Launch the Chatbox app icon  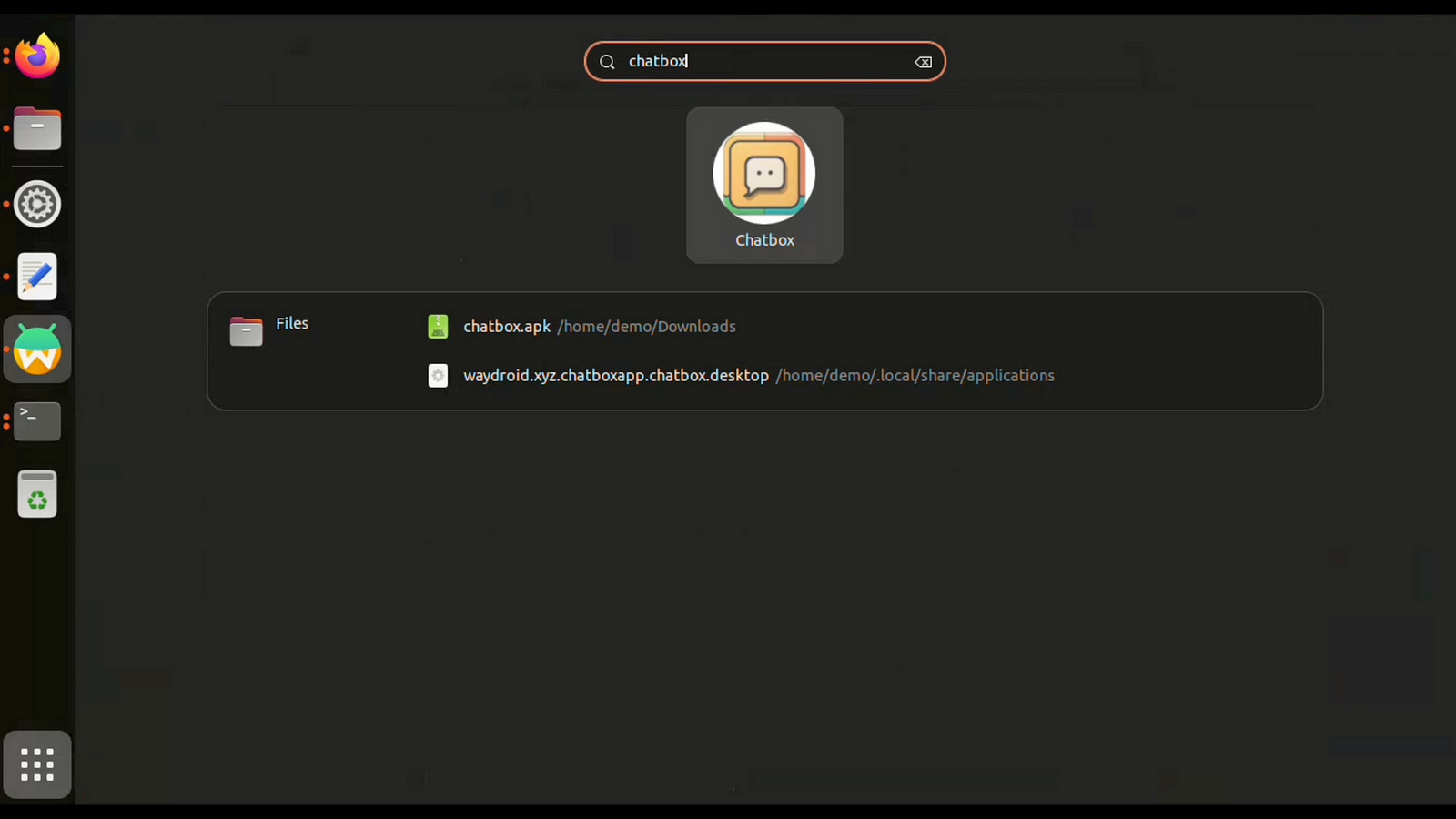click(763, 174)
